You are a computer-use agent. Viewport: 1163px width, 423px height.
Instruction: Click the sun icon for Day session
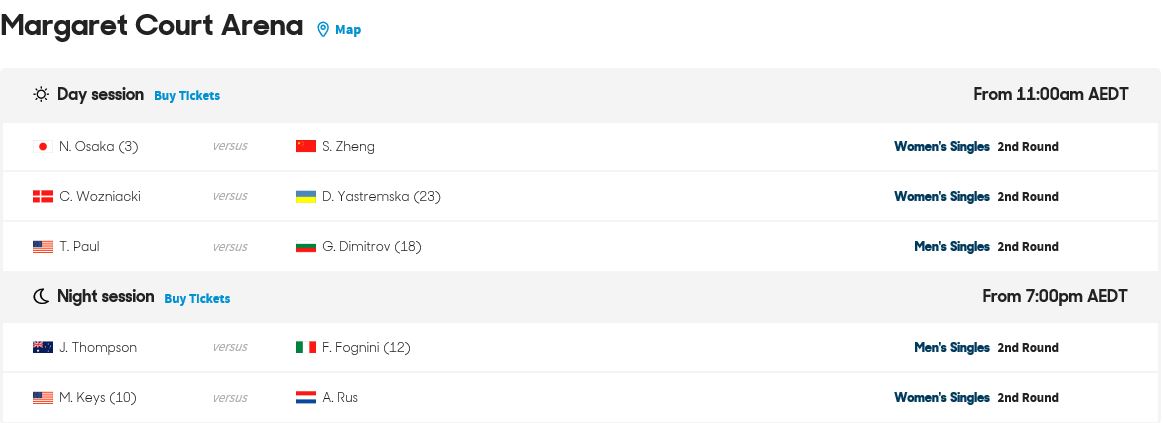pos(41,94)
